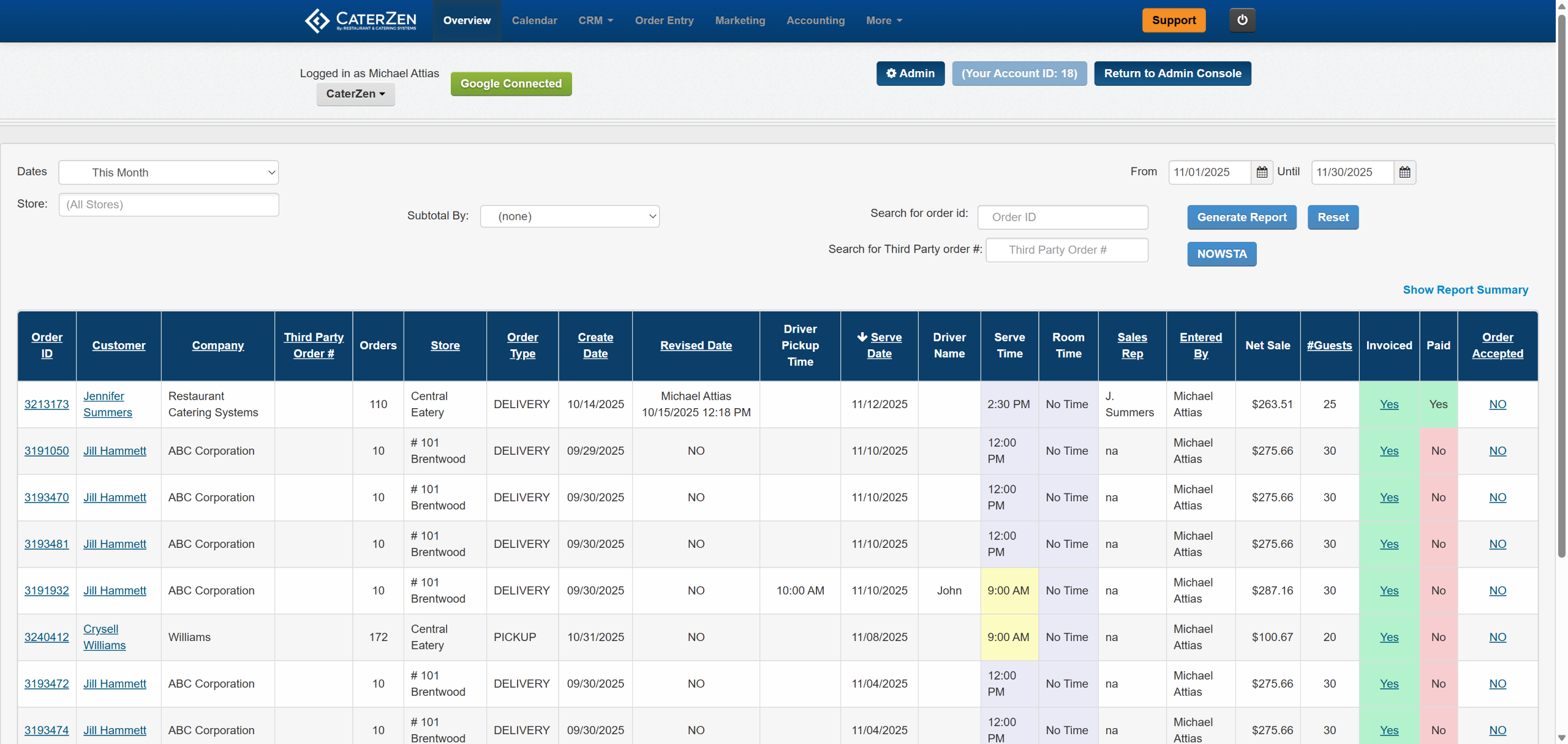Expand the CaterZen account dropdown

pos(355,94)
